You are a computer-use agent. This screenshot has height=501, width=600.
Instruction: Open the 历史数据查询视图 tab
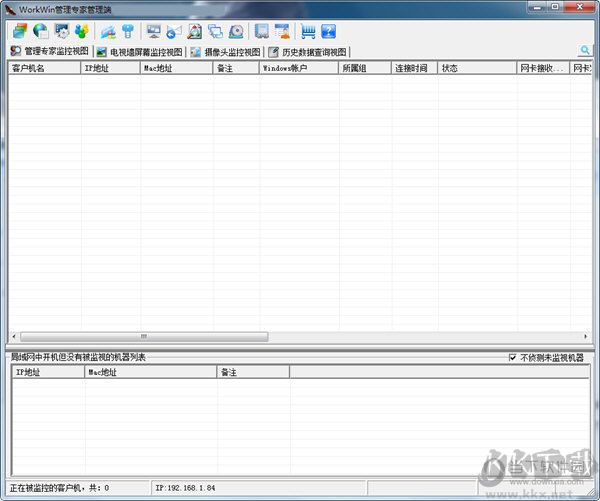308,52
